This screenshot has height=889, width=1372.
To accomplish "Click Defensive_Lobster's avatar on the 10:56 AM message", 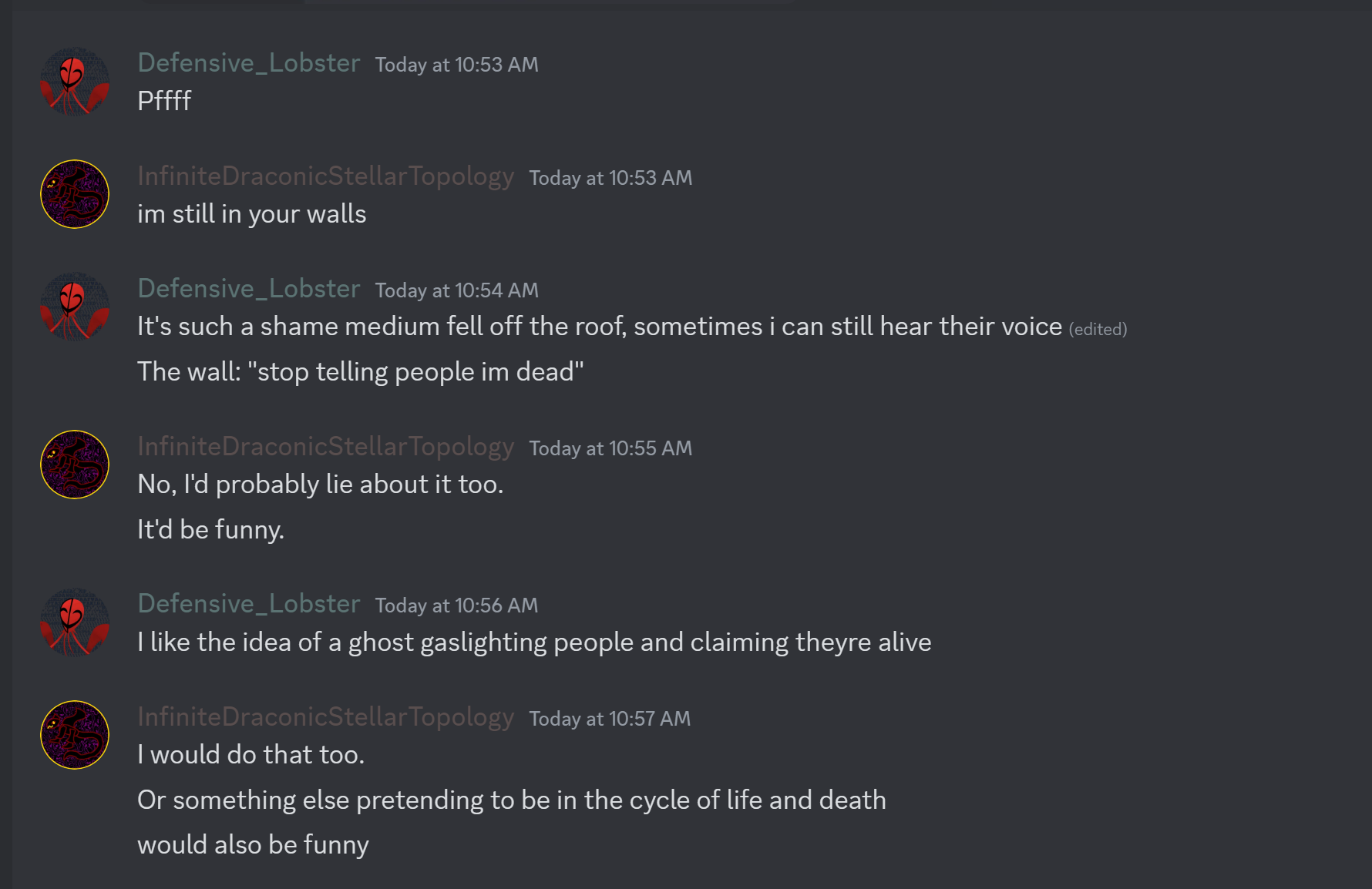I will pyautogui.click(x=75, y=622).
